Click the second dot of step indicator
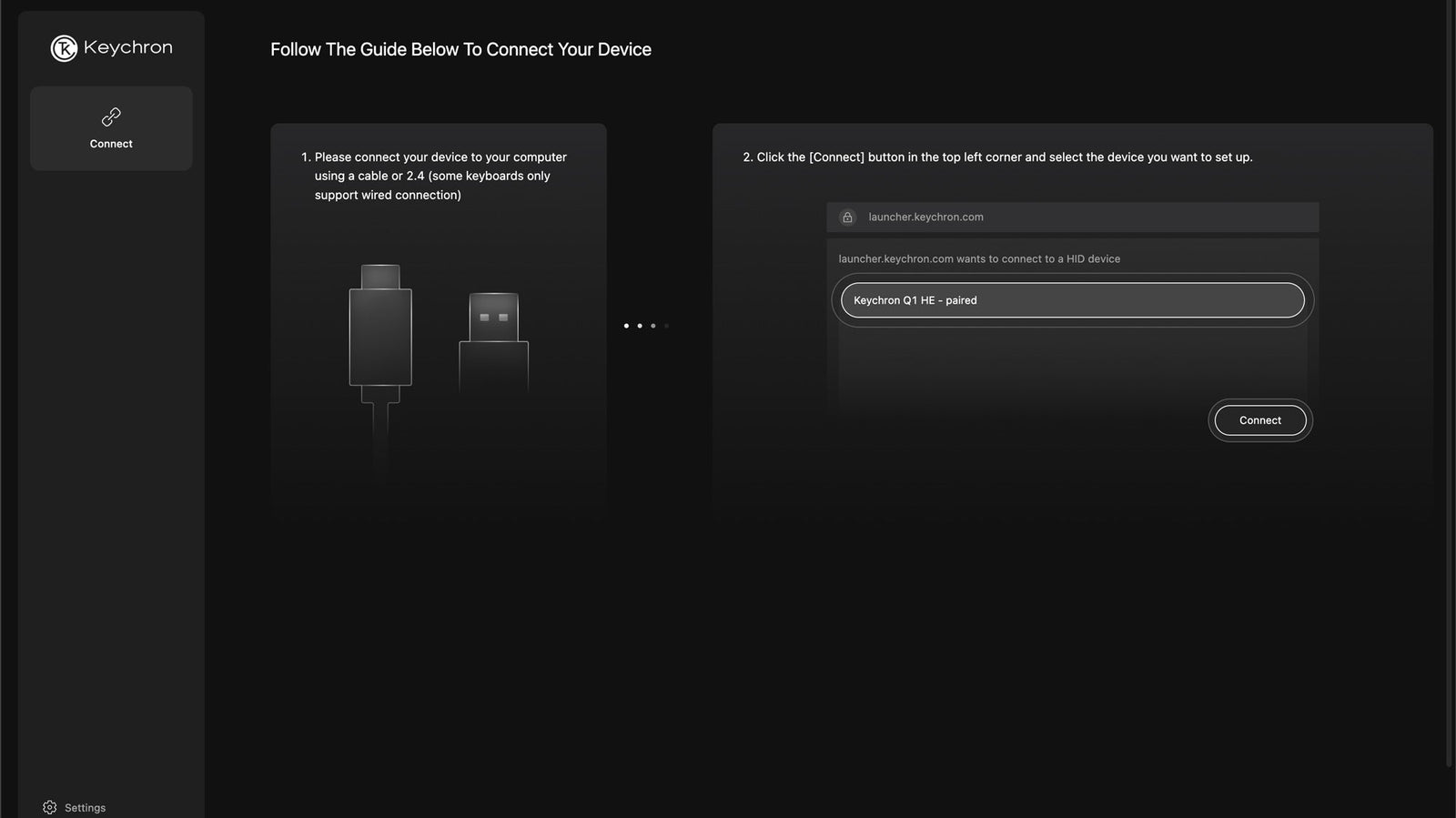The width and height of the screenshot is (1456, 818). tap(640, 326)
